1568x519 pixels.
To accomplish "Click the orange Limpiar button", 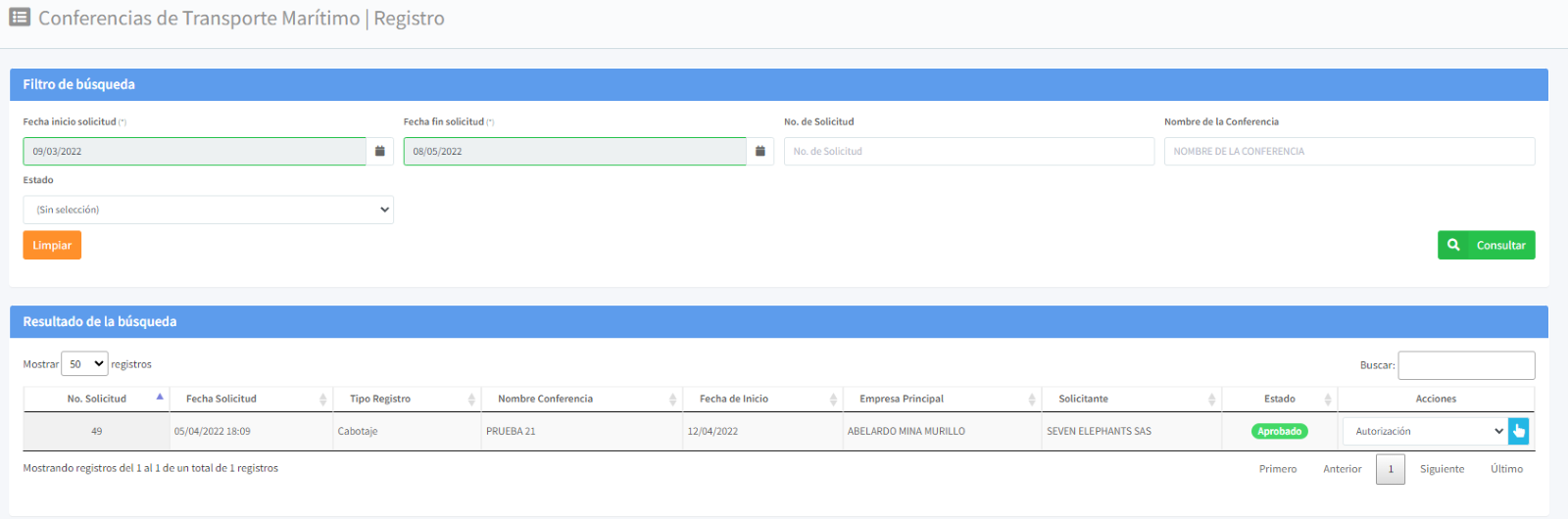I will click(x=52, y=245).
